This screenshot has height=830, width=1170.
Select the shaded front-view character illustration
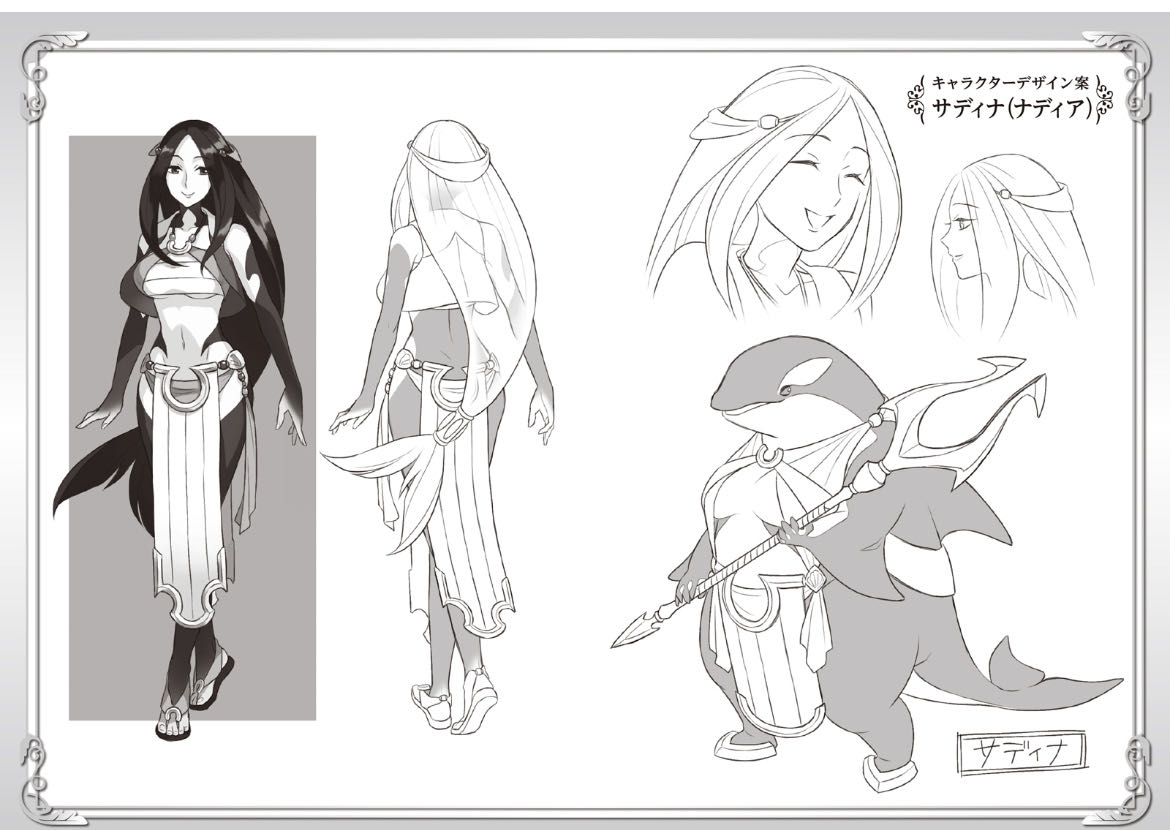click(190, 420)
